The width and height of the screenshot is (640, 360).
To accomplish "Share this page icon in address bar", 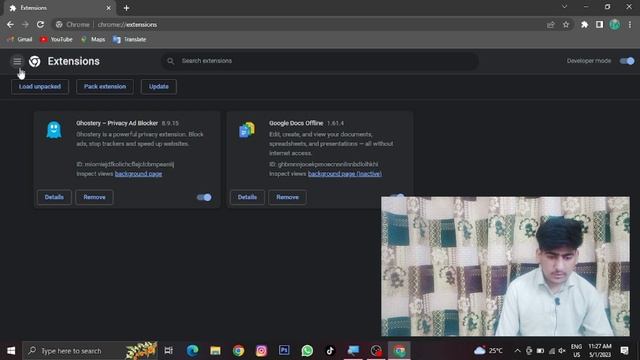I will tap(551, 24).
